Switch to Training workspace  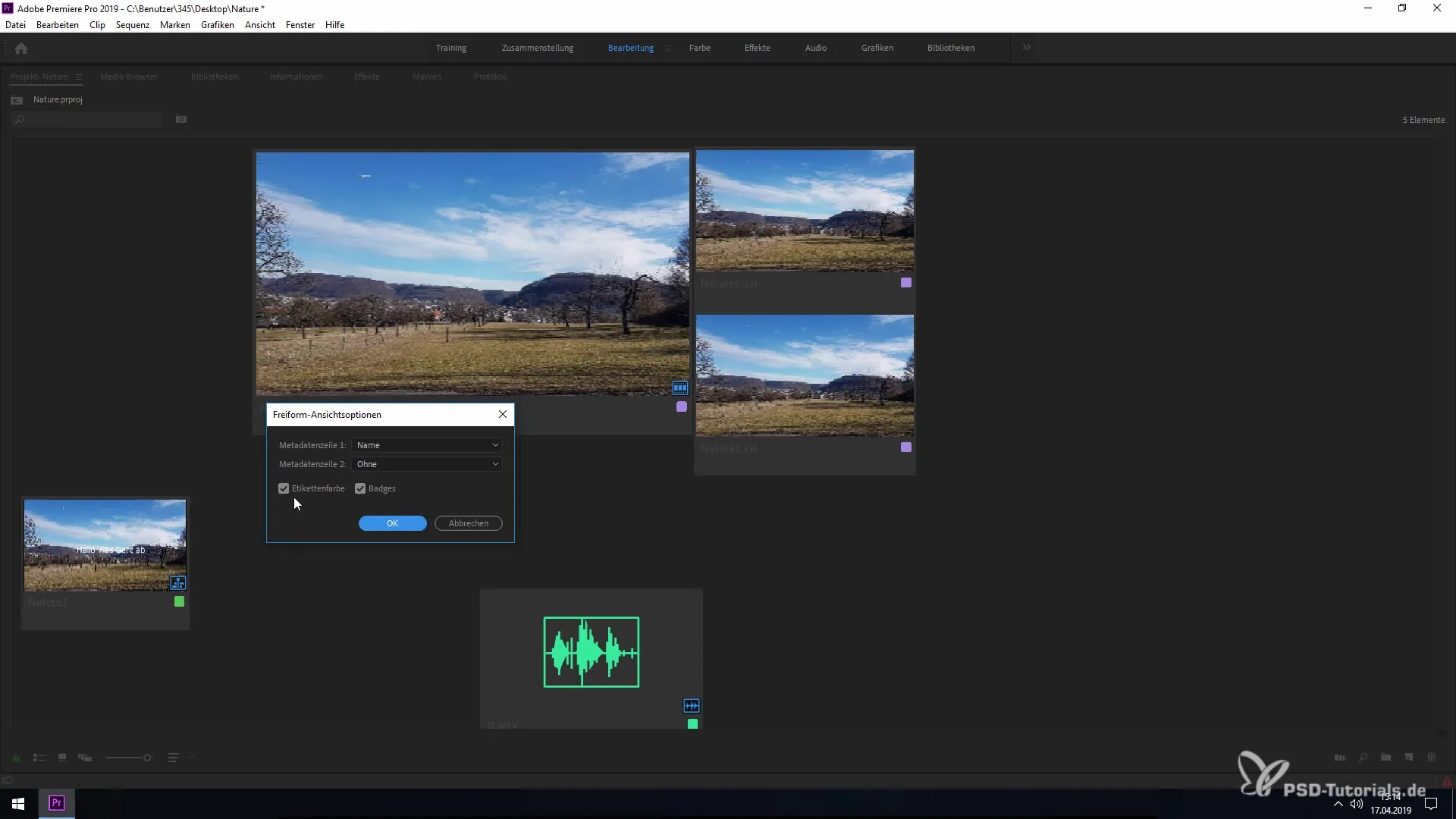coord(451,48)
